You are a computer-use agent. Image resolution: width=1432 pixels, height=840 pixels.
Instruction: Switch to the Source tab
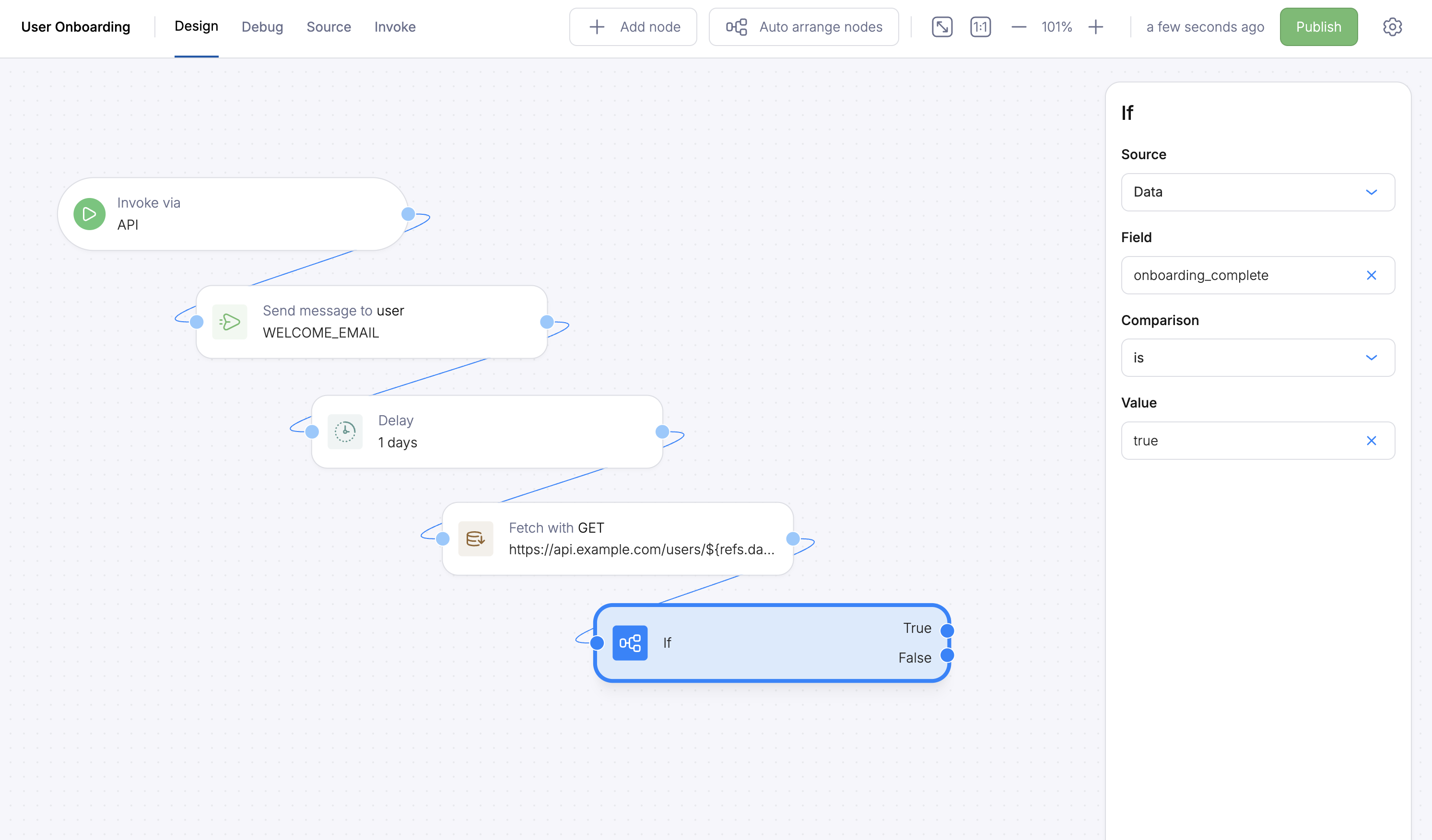click(x=329, y=27)
